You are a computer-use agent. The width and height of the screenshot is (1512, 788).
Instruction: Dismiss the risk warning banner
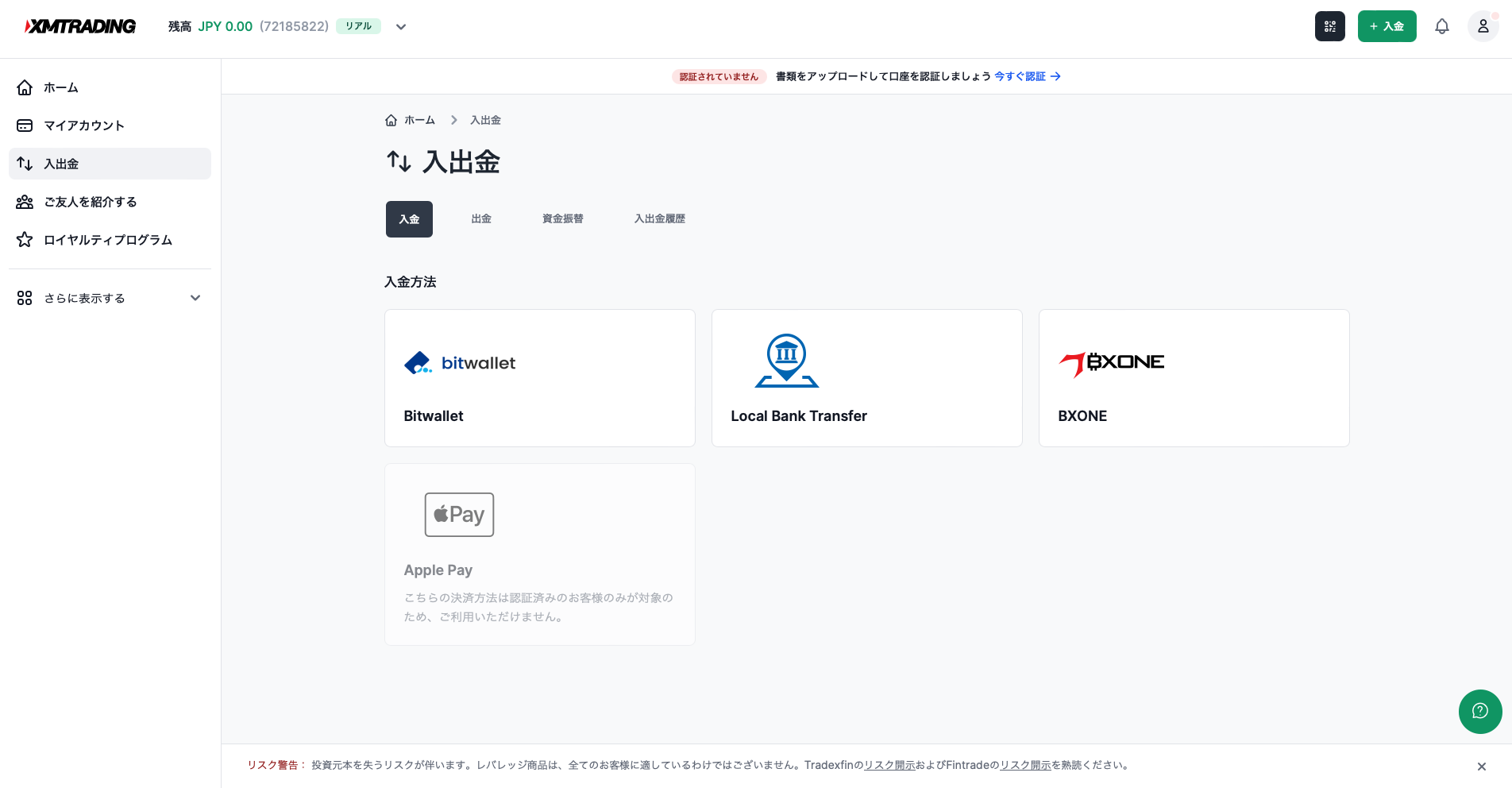(x=1482, y=767)
